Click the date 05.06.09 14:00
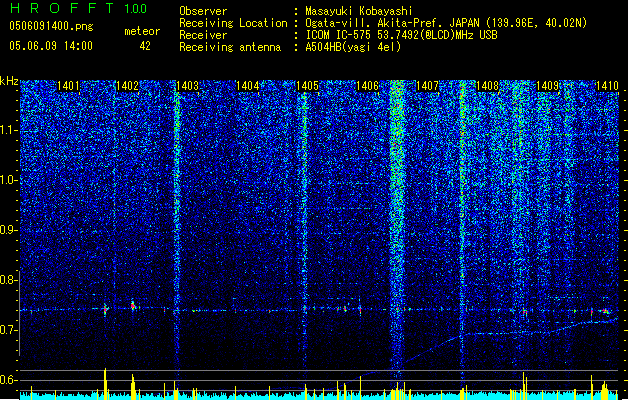This screenshot has height=400, width=629. pos(51,46)
